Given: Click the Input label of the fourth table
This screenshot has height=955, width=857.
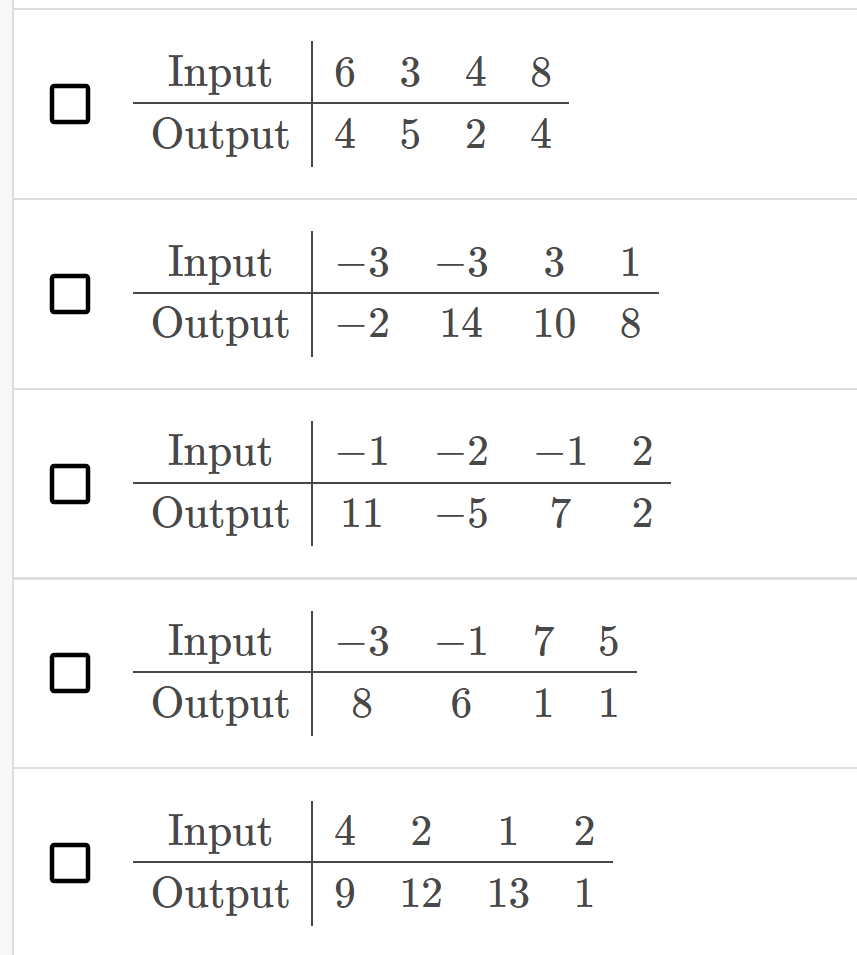Looking at the screenshot, I should point(220,642).
